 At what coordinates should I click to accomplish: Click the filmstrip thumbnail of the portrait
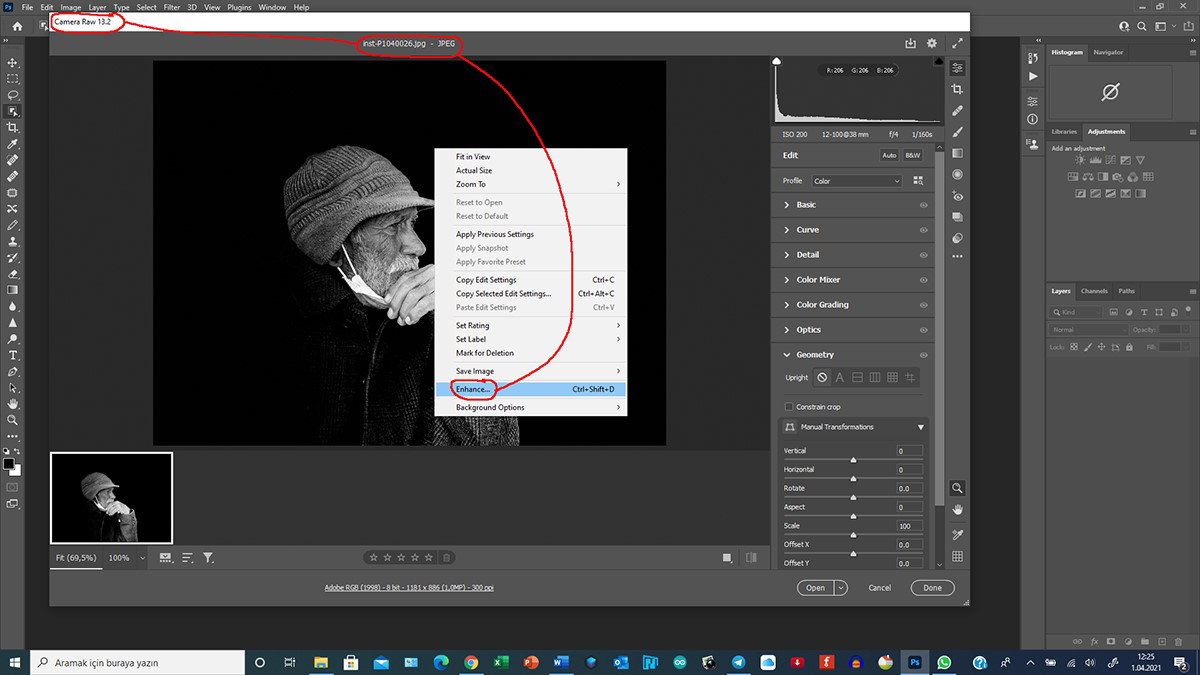[111, 497]
